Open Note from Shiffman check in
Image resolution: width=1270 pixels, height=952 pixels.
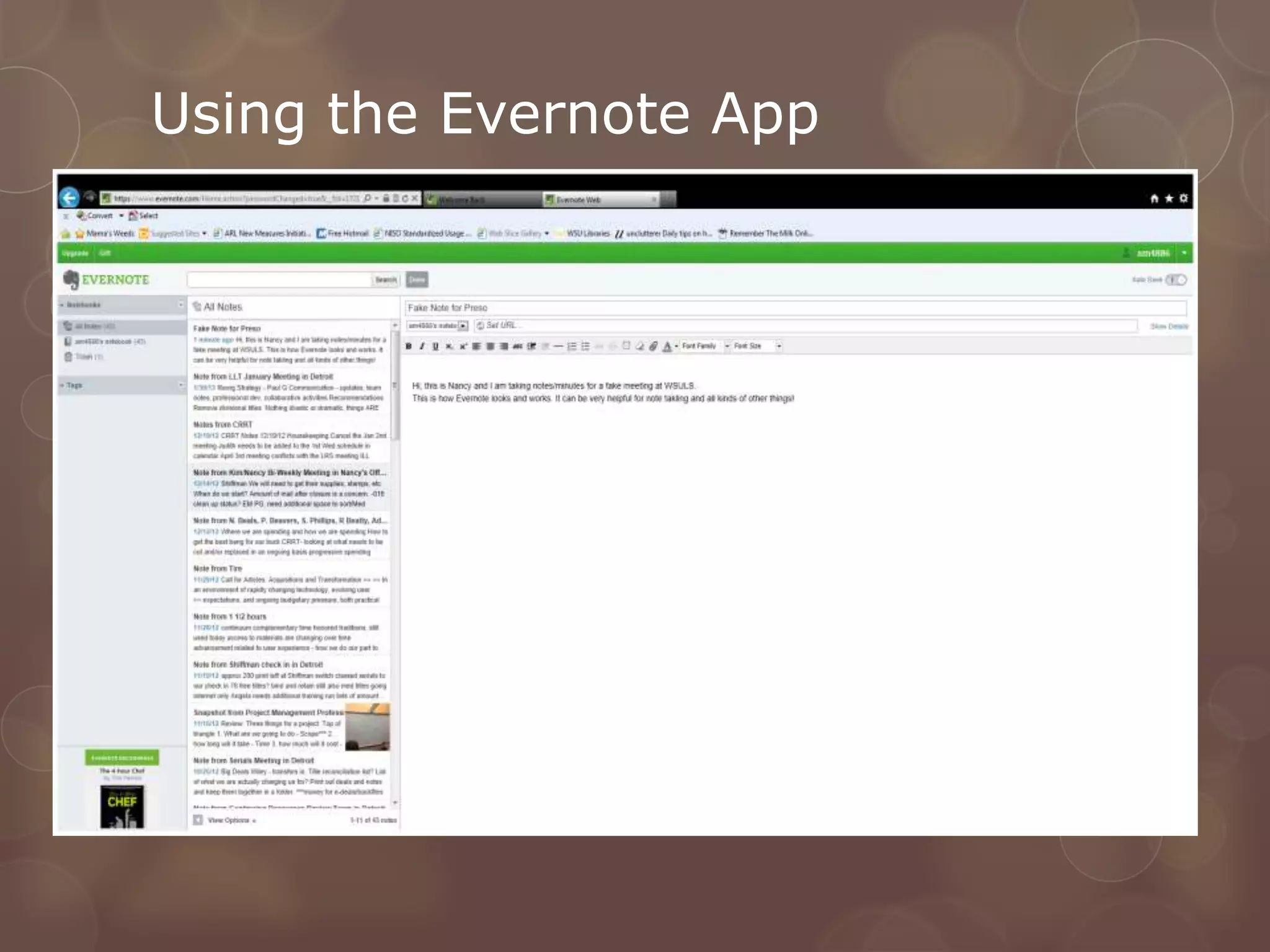[x=289, y=680]
